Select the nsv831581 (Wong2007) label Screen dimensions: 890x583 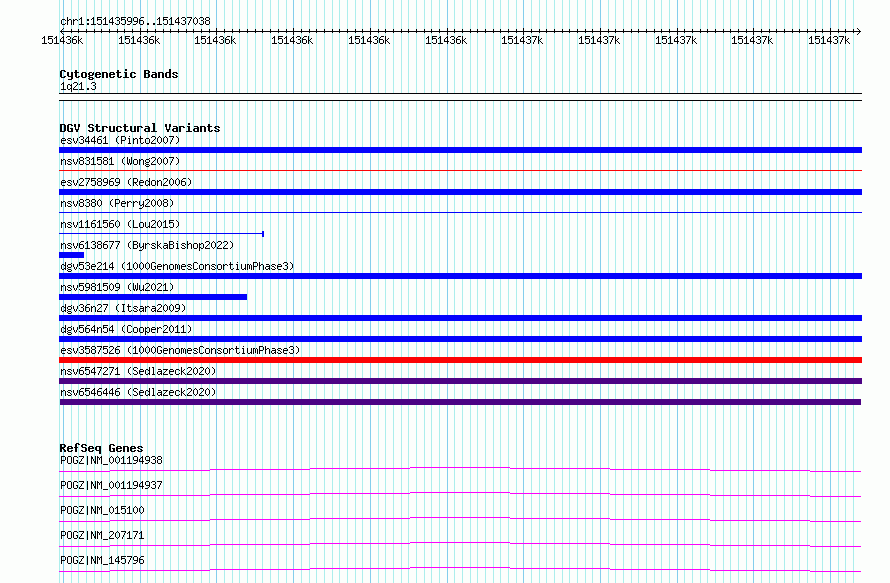tap(120, 161)
